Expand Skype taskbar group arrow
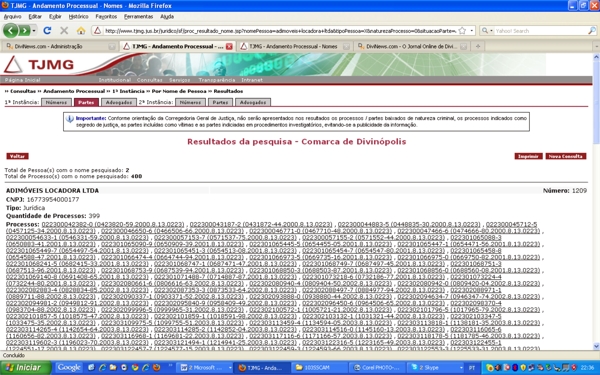The height and width of the screenshot is (375, 600). [x=461, y=368]
